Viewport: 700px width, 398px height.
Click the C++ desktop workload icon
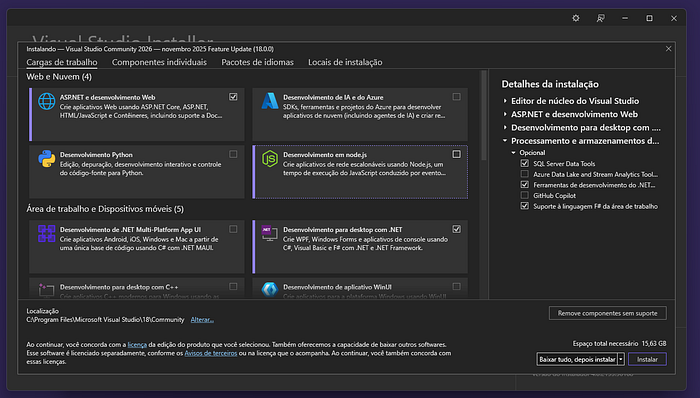coord(46,290)
